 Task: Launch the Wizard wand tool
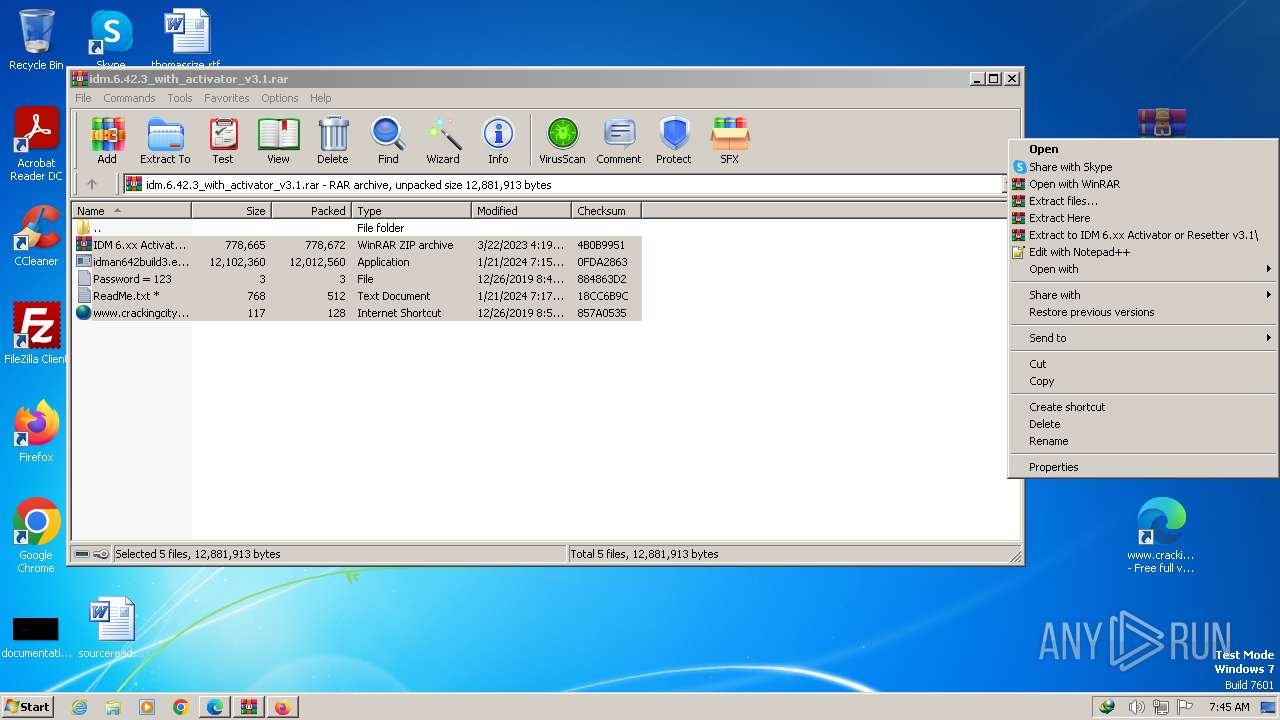(x=443, y=140)
